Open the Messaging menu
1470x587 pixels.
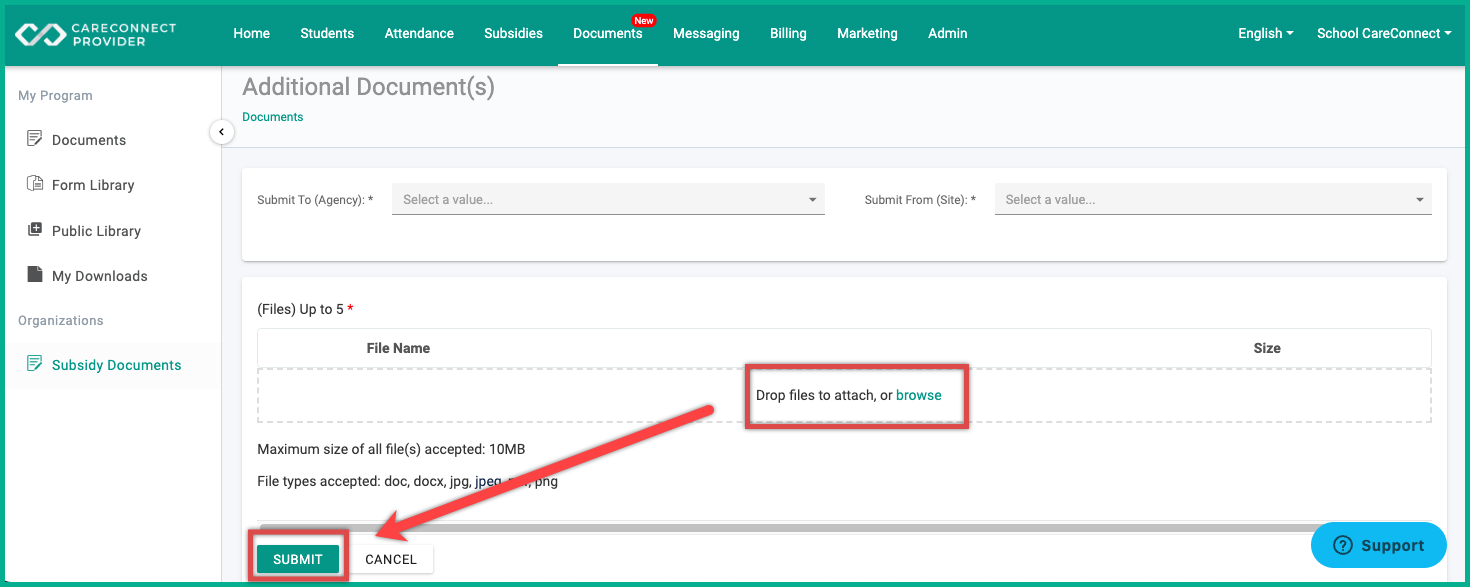[706, 33]
